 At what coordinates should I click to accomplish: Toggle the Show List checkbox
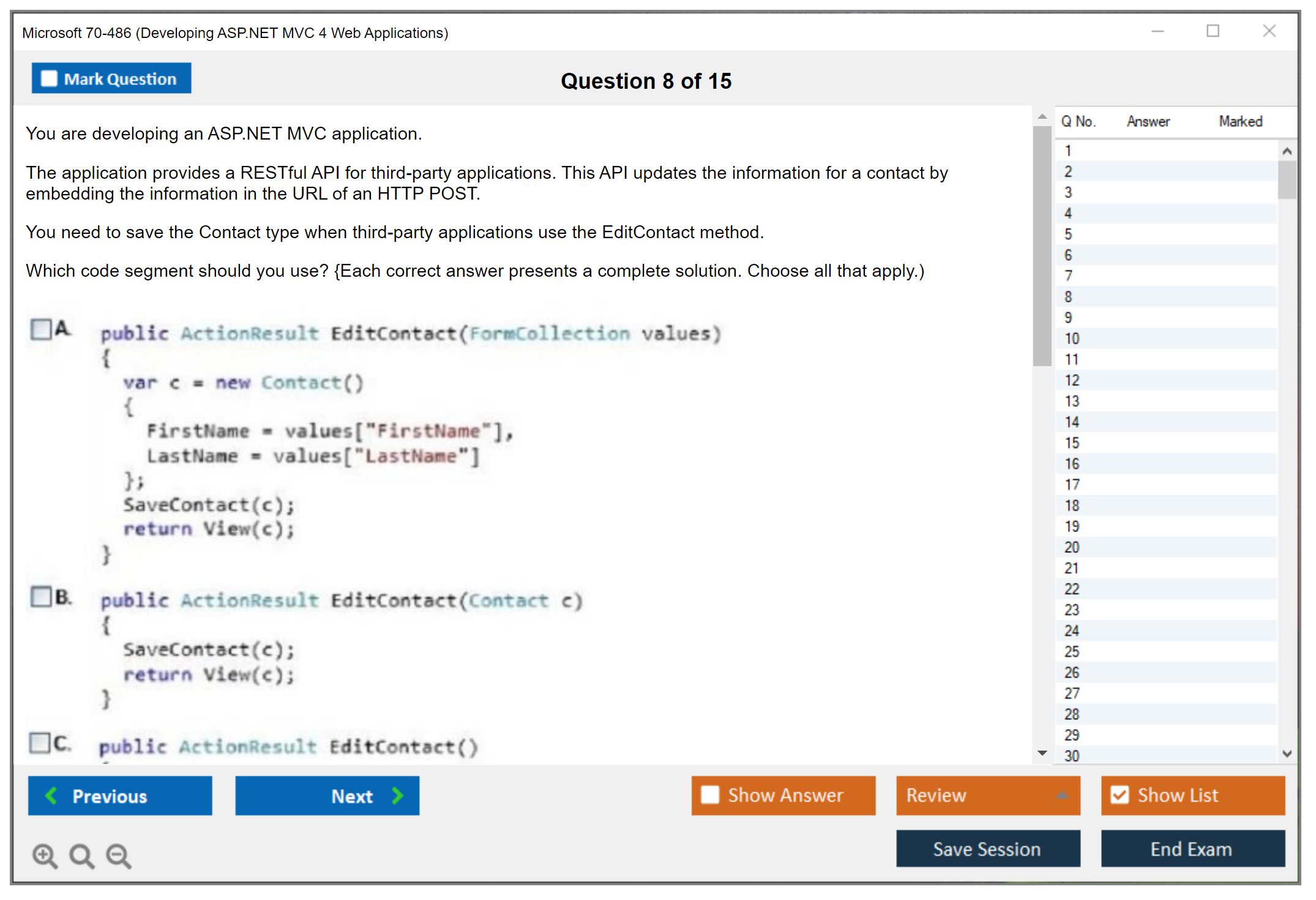[x=1120, y=795]
